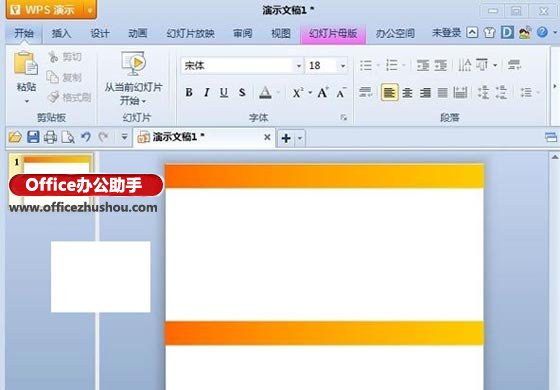Open print preview icon
Viewport: 560px width, 390px height.
point(68,137)
